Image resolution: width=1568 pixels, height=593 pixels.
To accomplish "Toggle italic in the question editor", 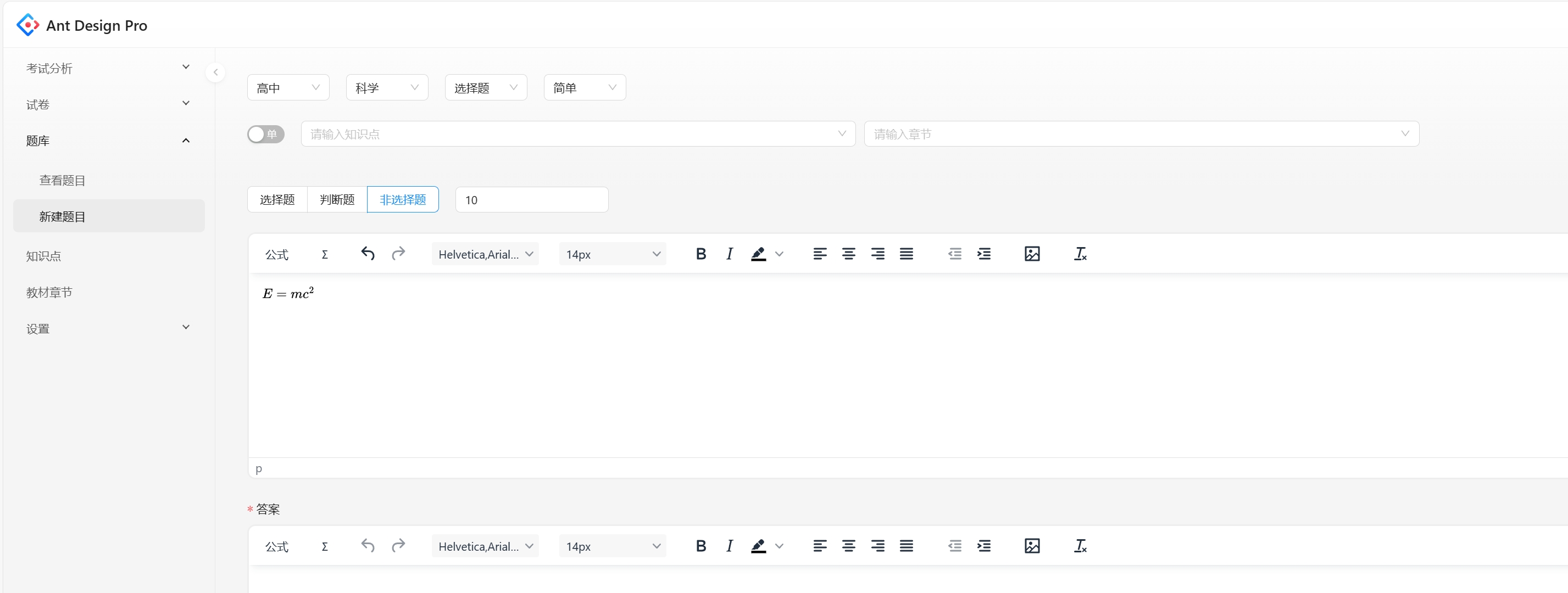I will (x=729, y=254).
